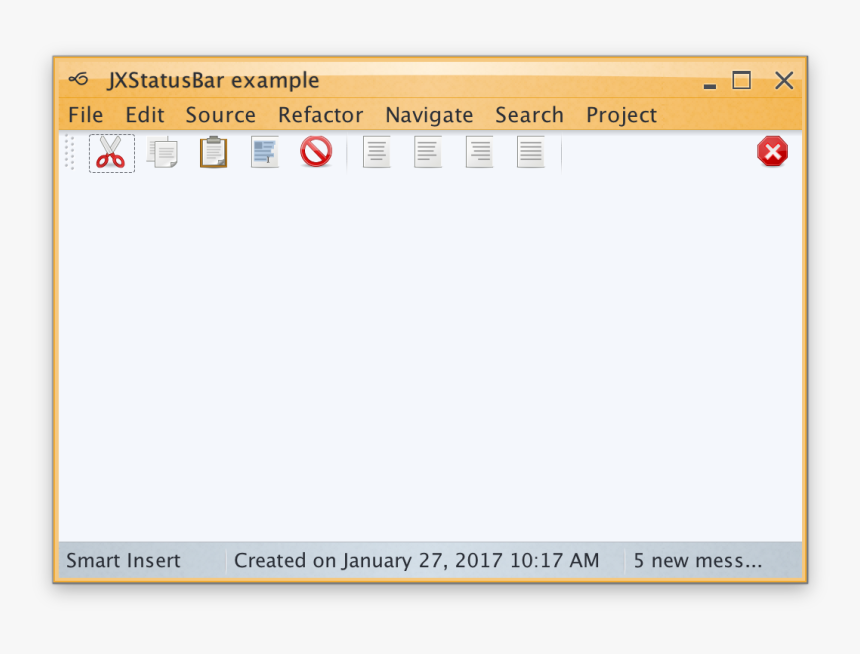
Task: Open the Refactor menu
Action: (x=320, y=115)
